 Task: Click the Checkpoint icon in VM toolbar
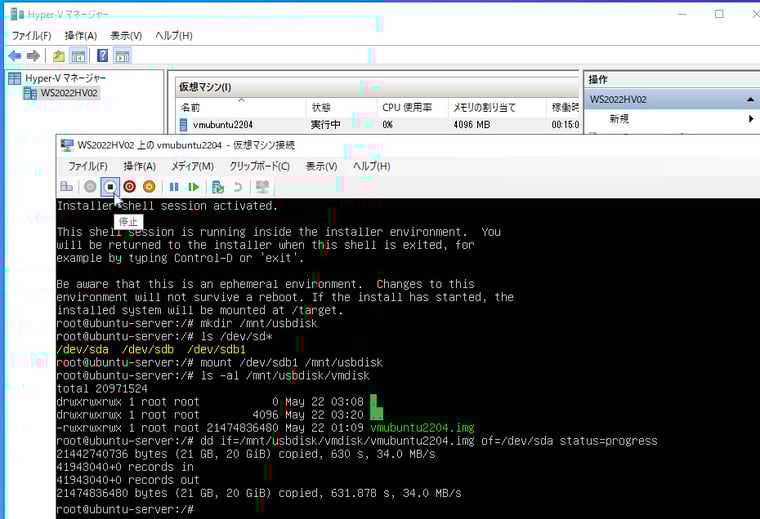pyautogui.click(x=218, y=187)
